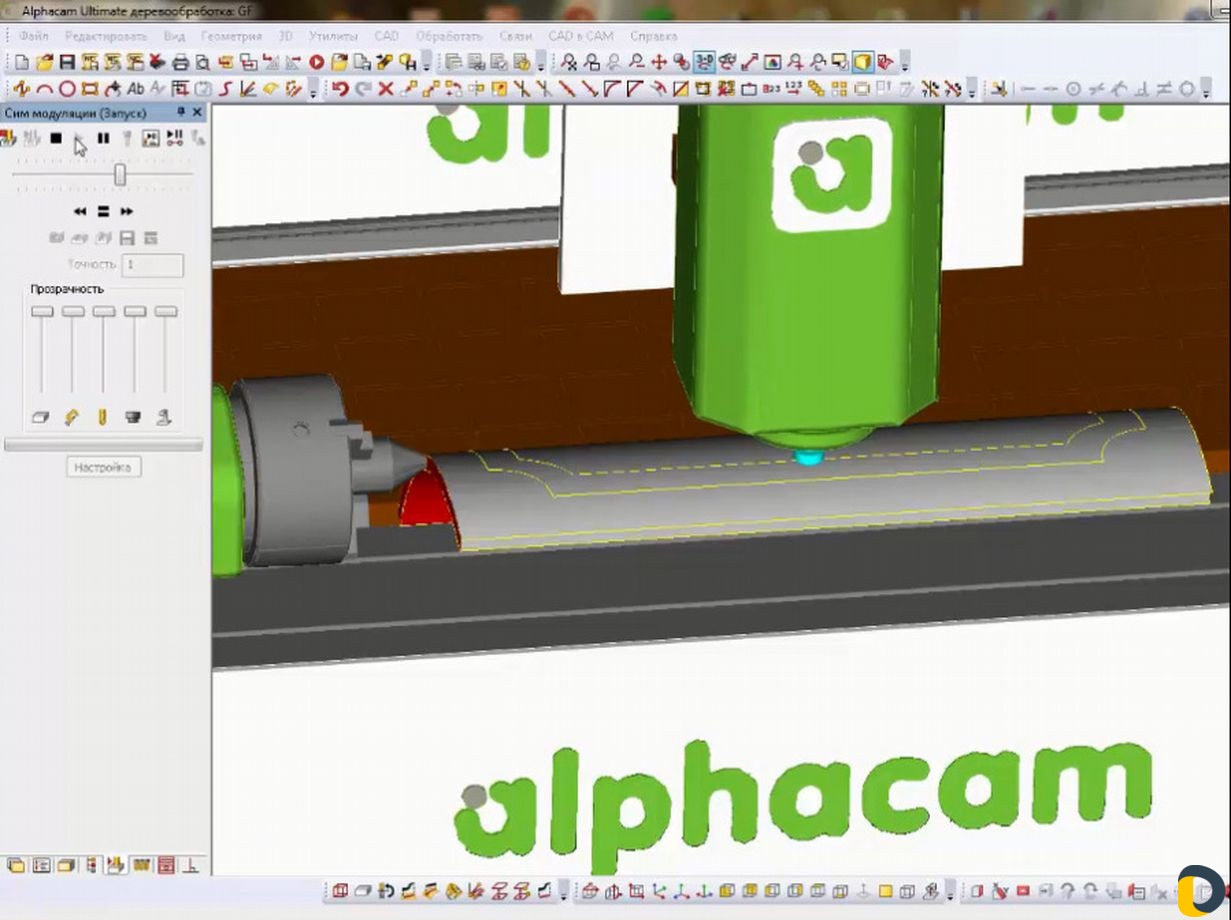Click the last tab icon at panel bottom
Viewport: 1231px width, 920px height.
(x=193, y=865)
